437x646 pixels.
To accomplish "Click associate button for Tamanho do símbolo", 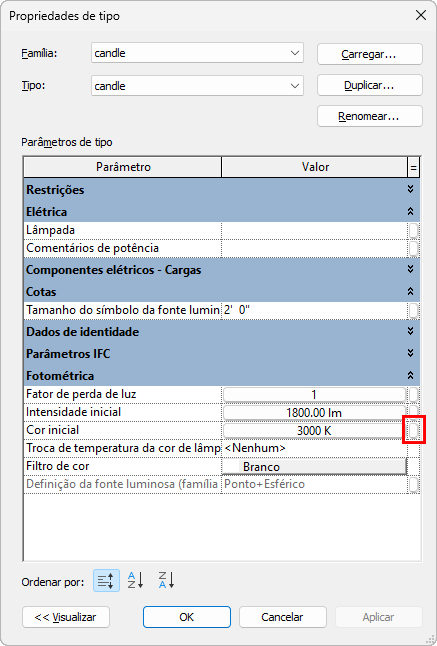I will [414, 310].
